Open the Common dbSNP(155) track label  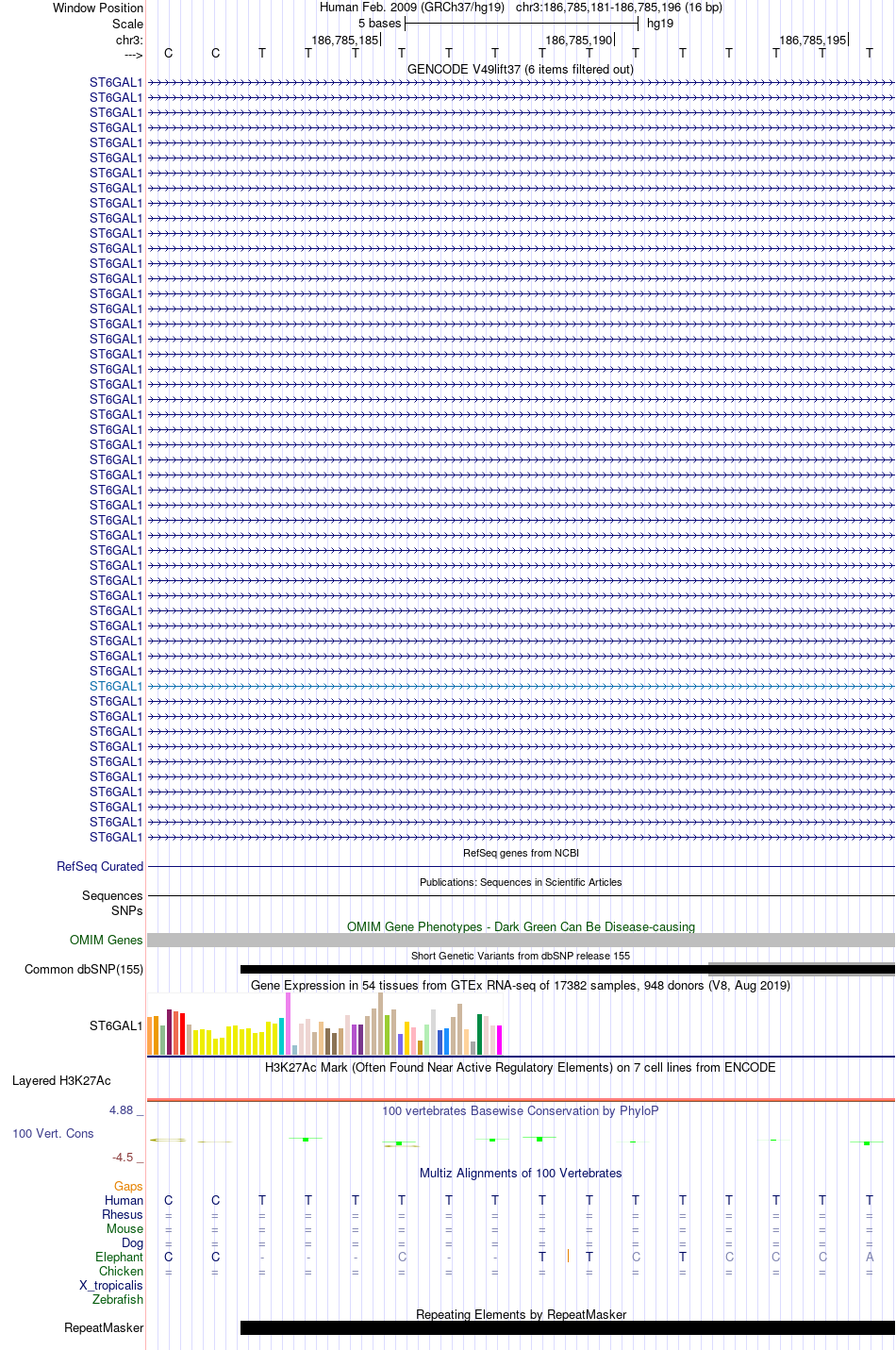[84, 969]
